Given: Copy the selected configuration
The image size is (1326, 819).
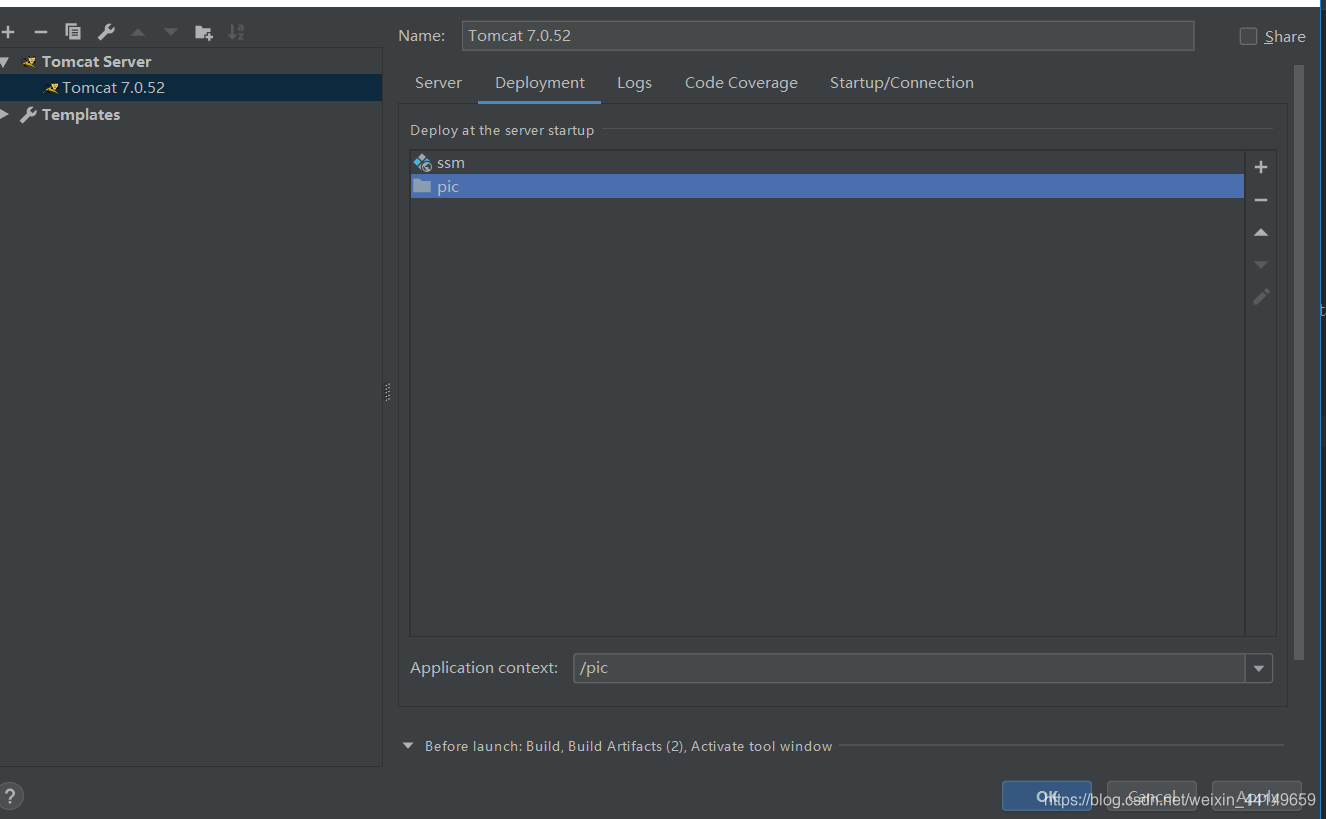Looking at the screenshot, I should click(73, 32).
